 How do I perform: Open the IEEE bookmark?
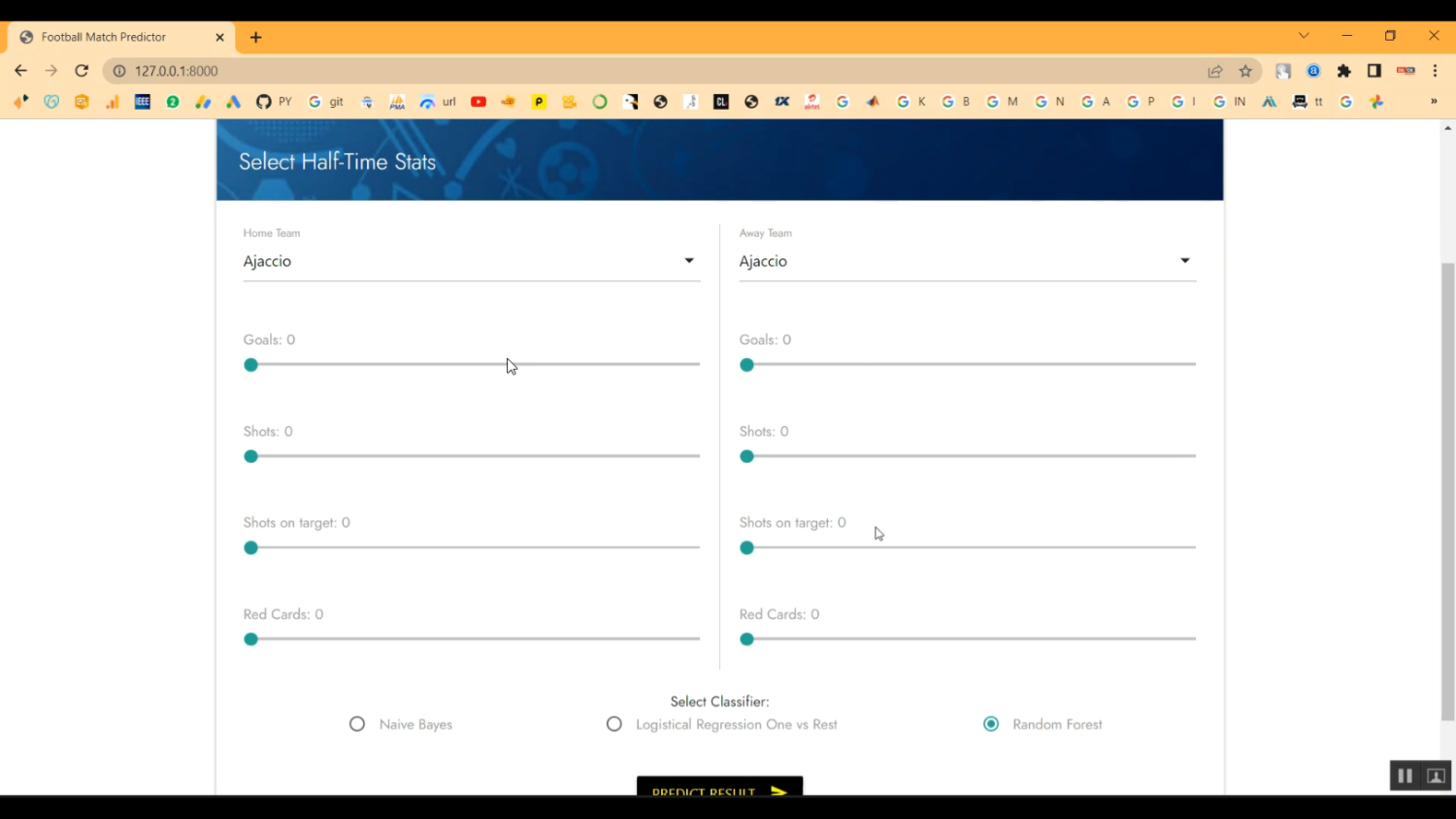pyautogui.click(x=143, y=102)
